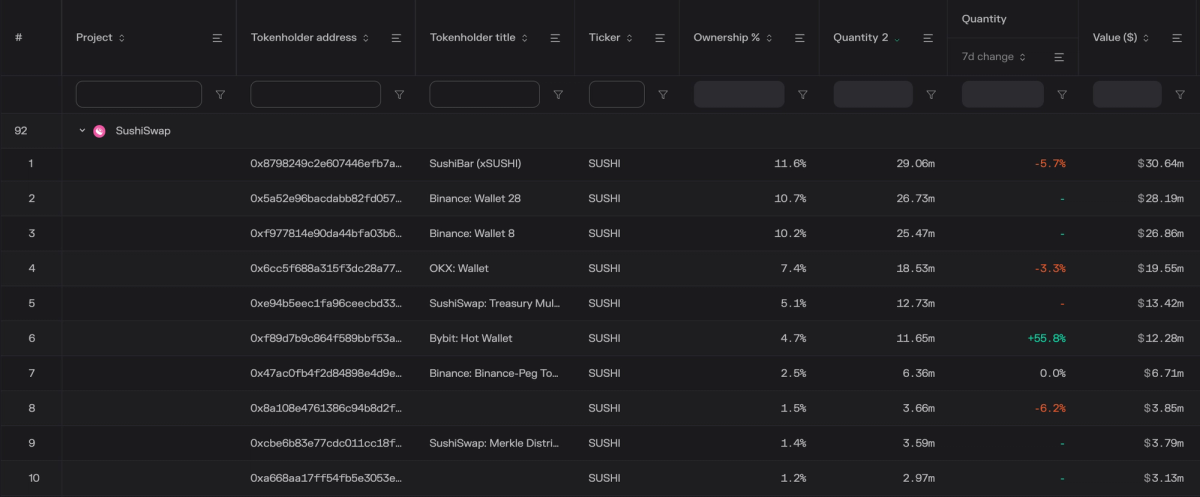Click Binance: Wallet 28 title

point(475,198)
